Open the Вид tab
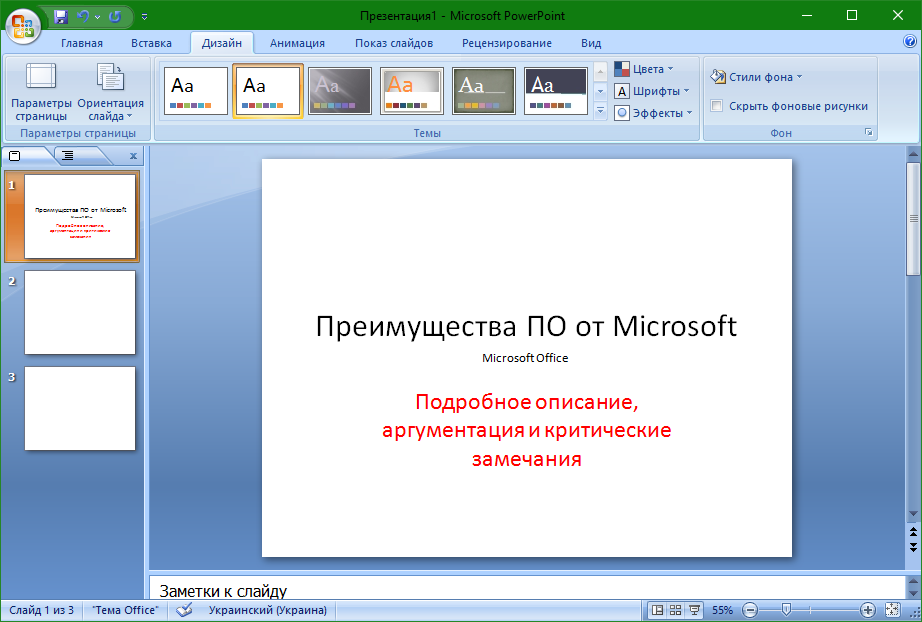This screenshot has width=922, height=622. click(x=591, y=43)
